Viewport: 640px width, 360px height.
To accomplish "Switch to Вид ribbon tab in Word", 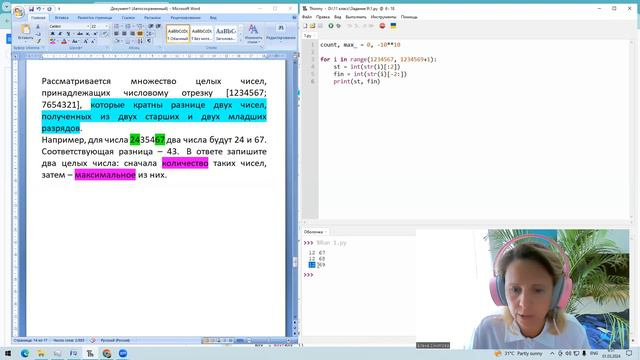I will tap(213, 18).
